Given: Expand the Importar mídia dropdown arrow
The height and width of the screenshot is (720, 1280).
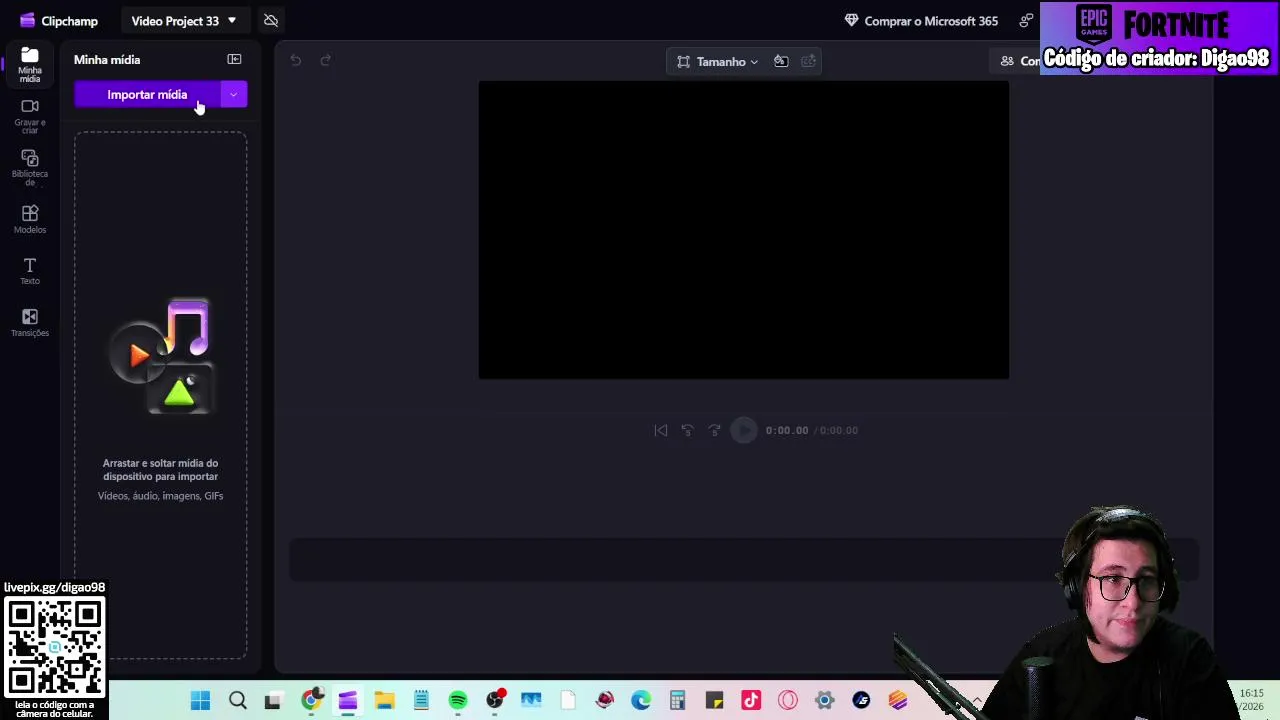Looking at the screenshot, I should [234, 95].
